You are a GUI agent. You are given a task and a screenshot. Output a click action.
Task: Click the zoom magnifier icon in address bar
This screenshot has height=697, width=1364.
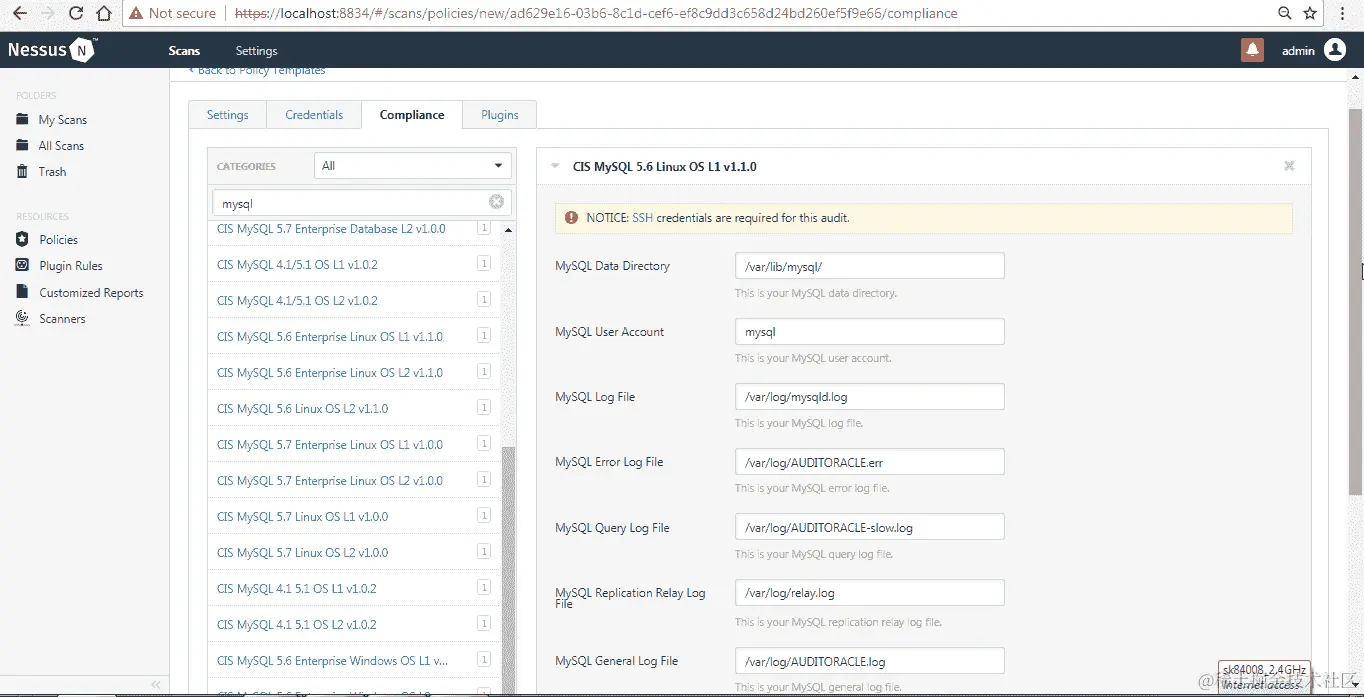click(x=1285, y=13)
